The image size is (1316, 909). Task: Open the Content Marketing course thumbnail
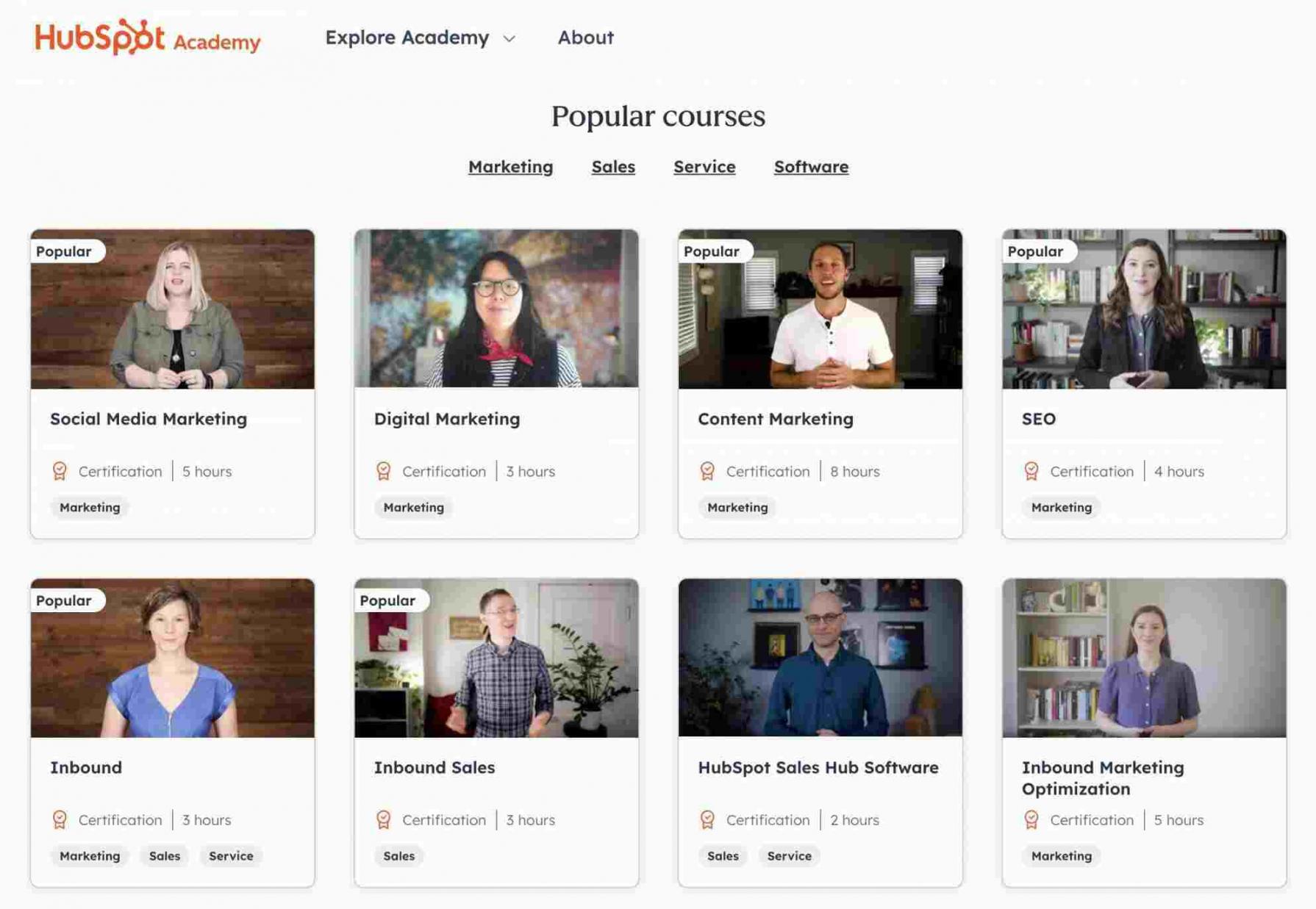pyautogui.click(x=820, y=309)
